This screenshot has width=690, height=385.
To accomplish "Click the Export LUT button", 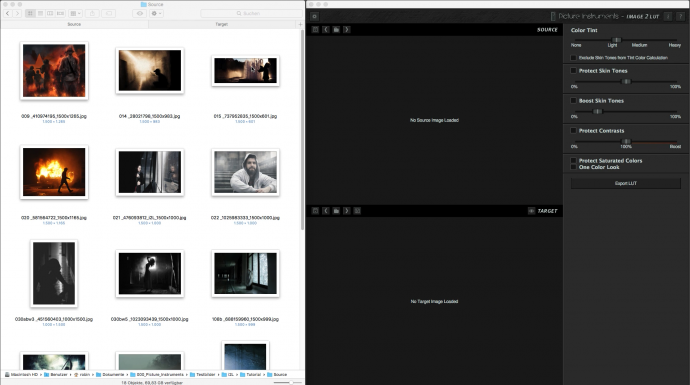I will (x=626, y=183).
